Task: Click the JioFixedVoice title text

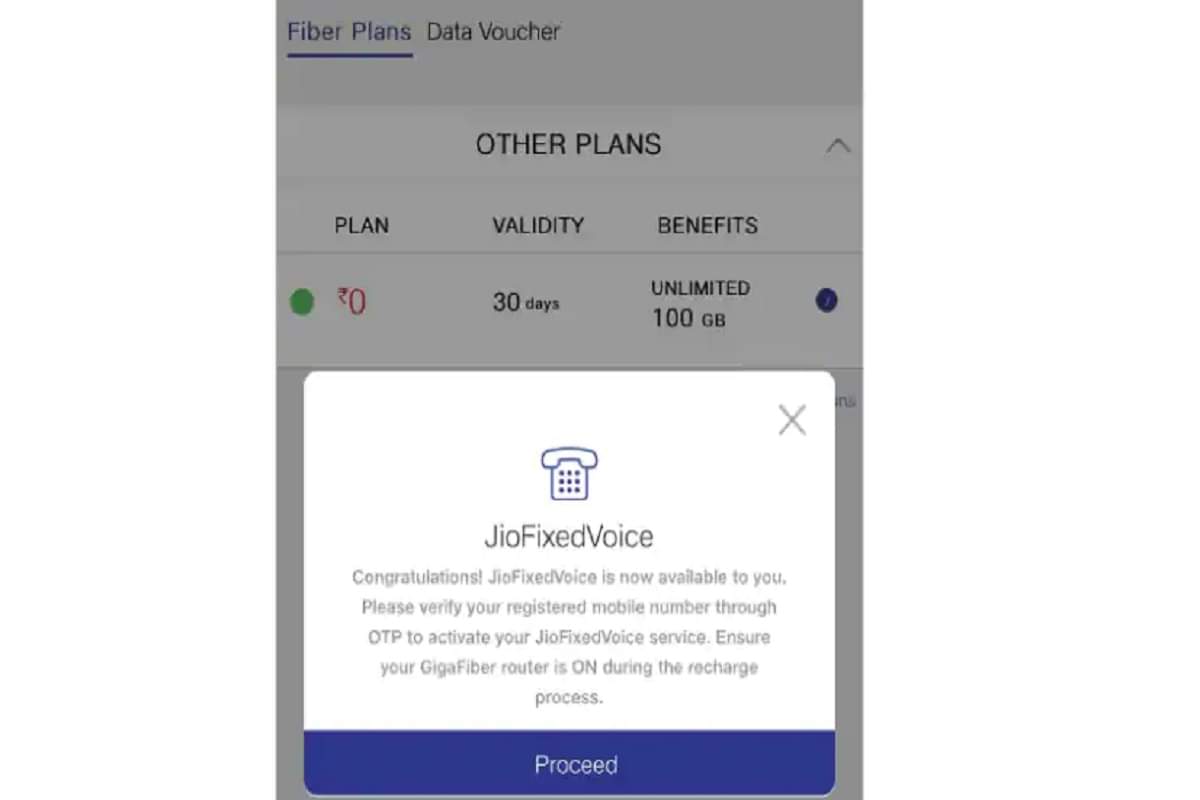Action: point(568,536)
